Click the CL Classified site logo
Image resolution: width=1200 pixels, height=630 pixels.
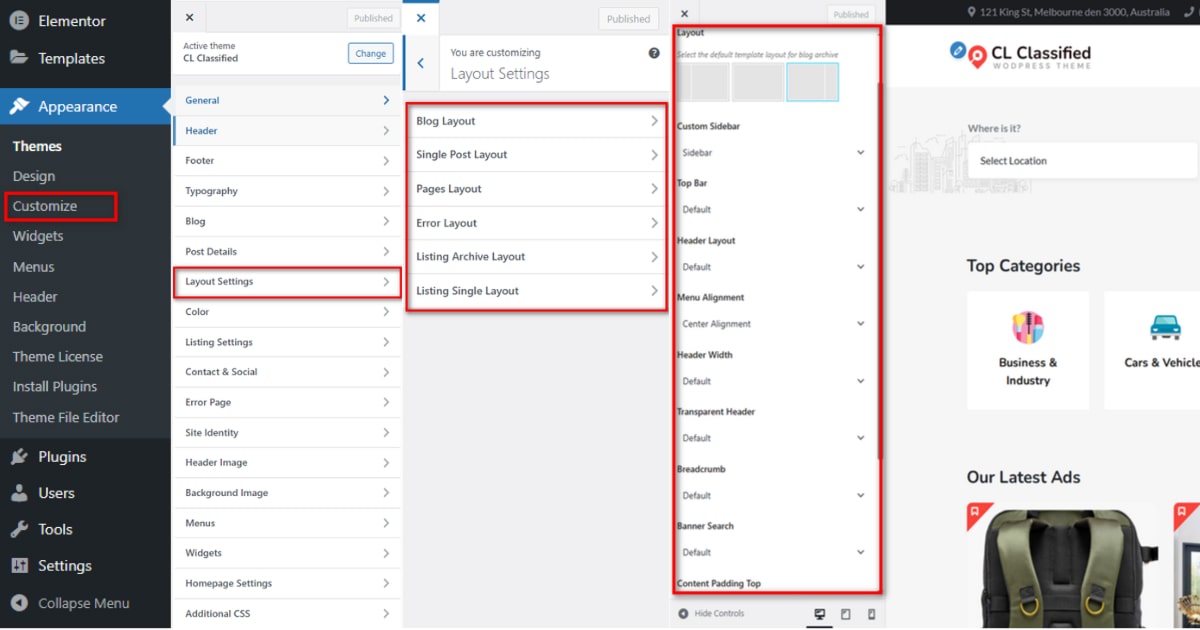tap(1029, 57)
